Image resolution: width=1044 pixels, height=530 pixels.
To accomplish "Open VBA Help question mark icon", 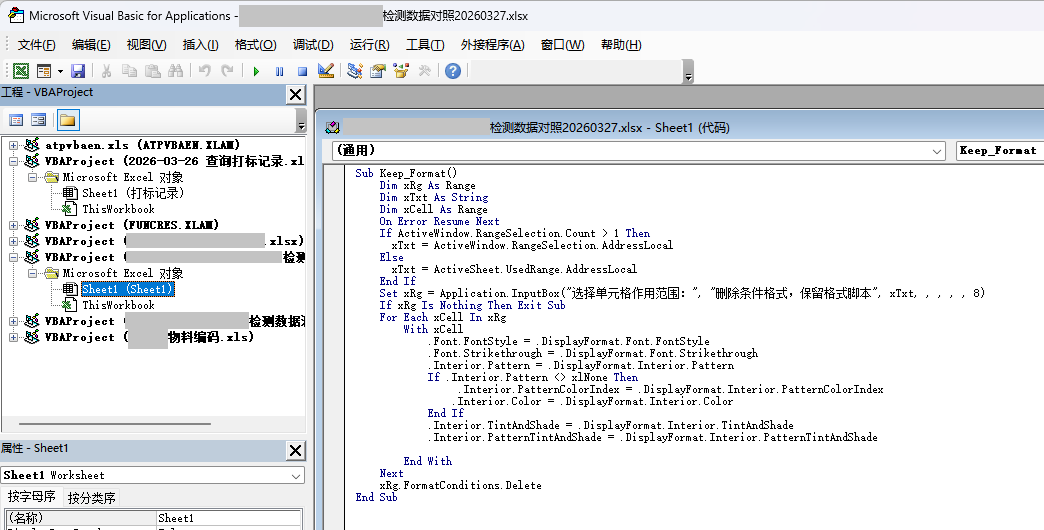I will coord(453,71).
